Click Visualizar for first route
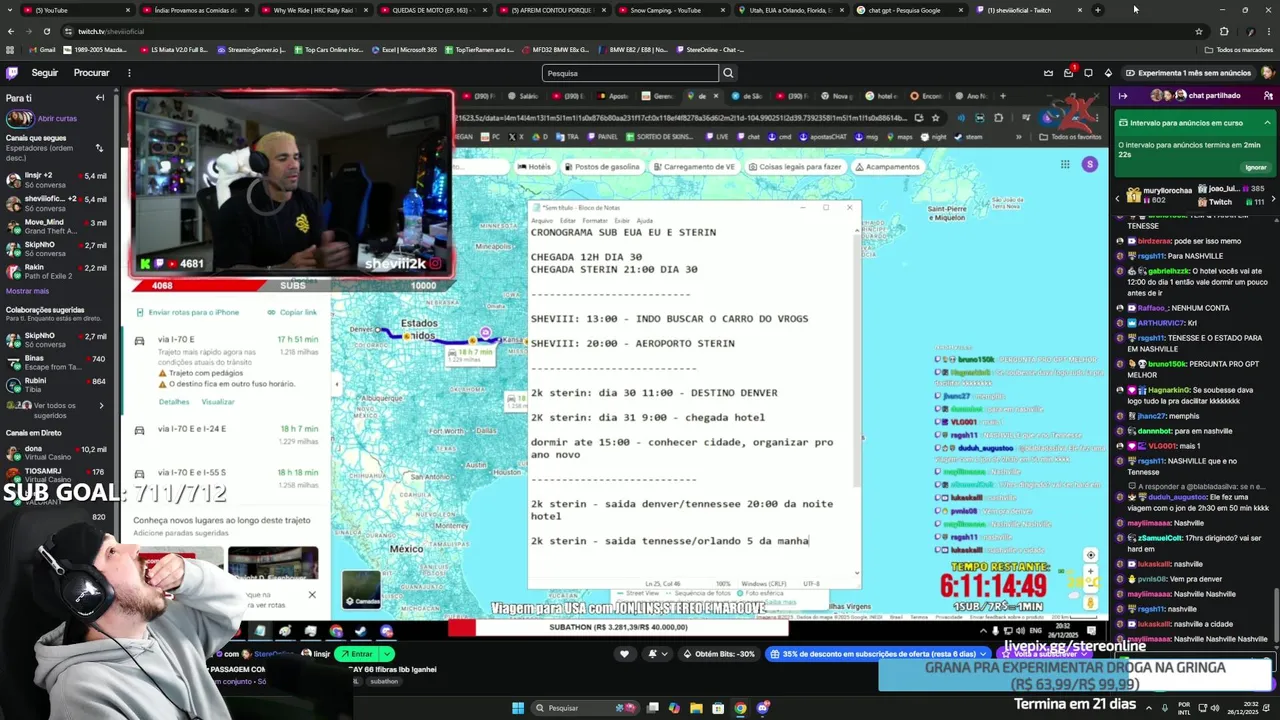 [x=218, y=402]
